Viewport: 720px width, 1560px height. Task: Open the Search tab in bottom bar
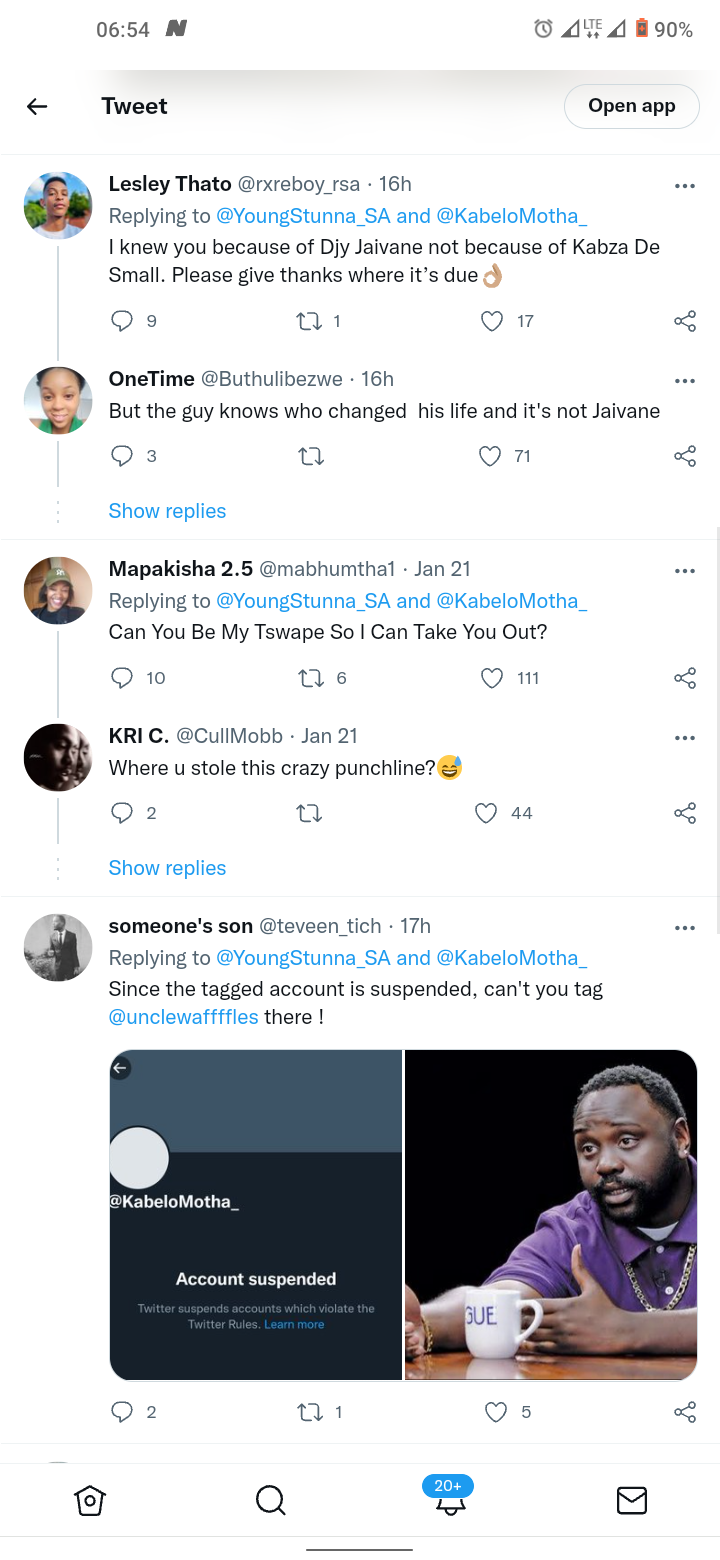270,1500
